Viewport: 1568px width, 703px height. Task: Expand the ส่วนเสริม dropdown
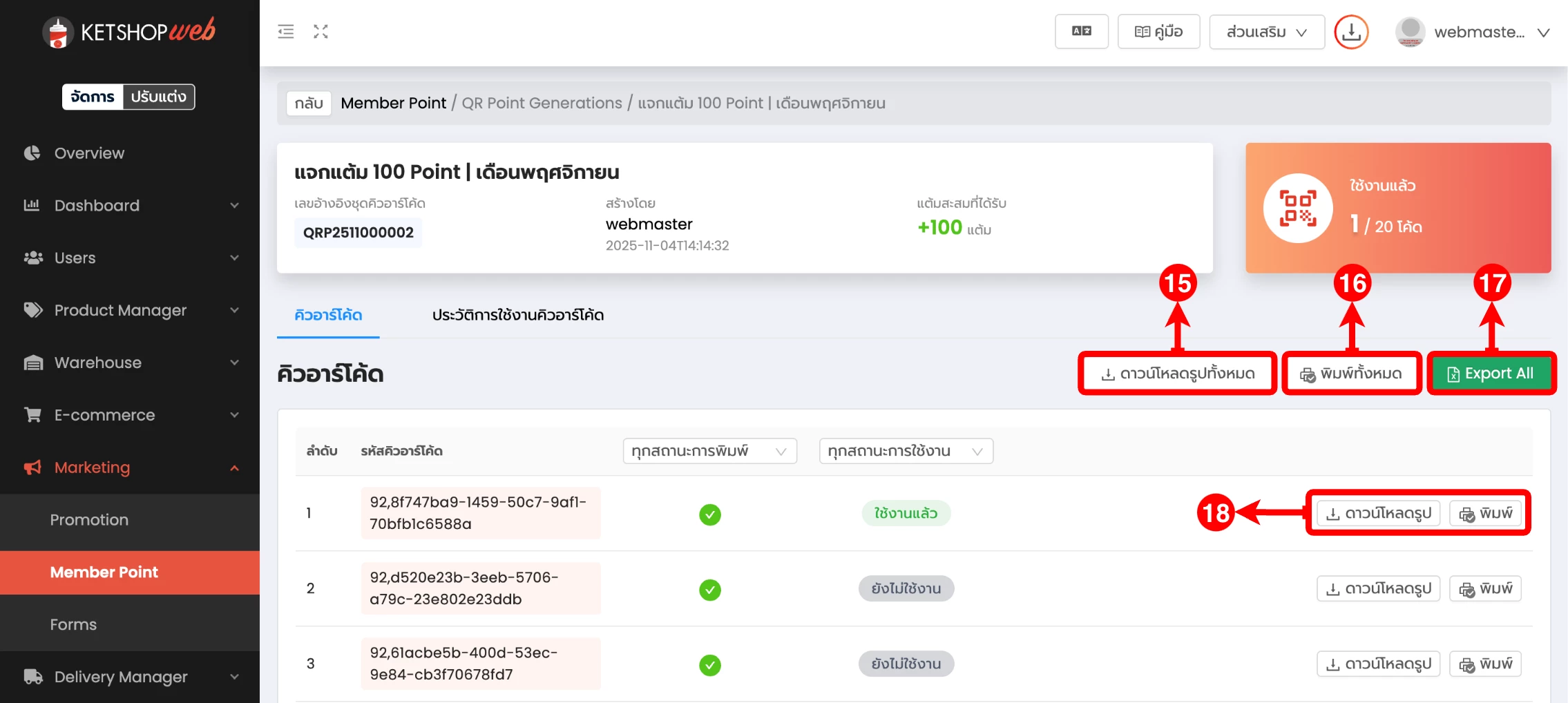point(1266,32)
